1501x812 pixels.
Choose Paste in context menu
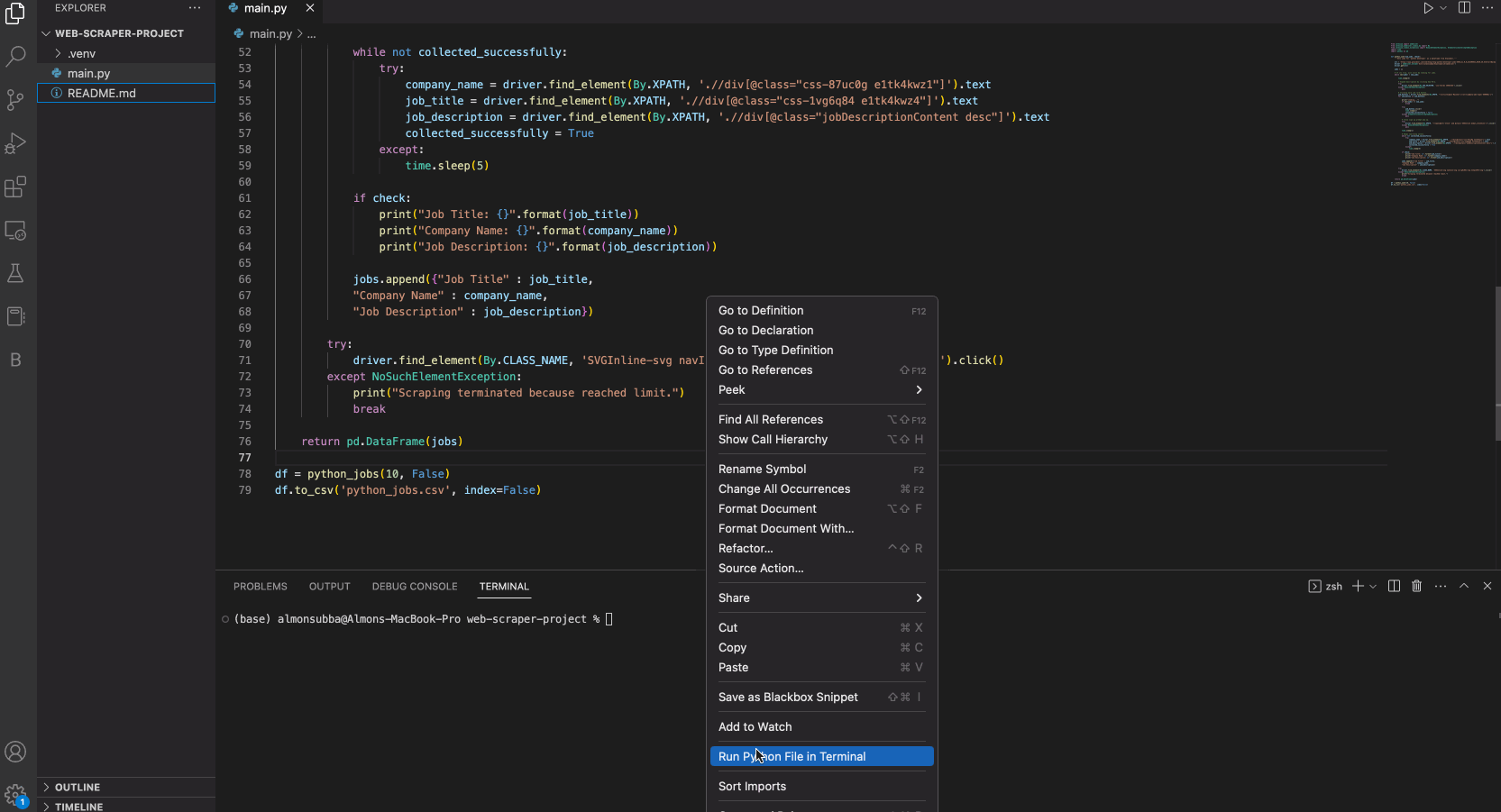pos(821,668)
